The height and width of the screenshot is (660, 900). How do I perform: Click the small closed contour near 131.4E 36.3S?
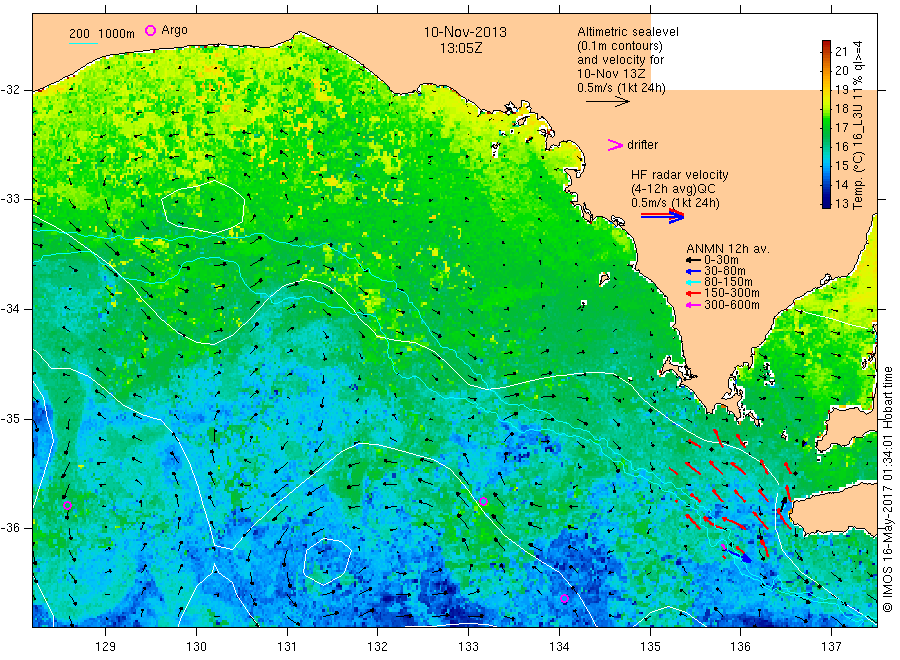[327, 561]
